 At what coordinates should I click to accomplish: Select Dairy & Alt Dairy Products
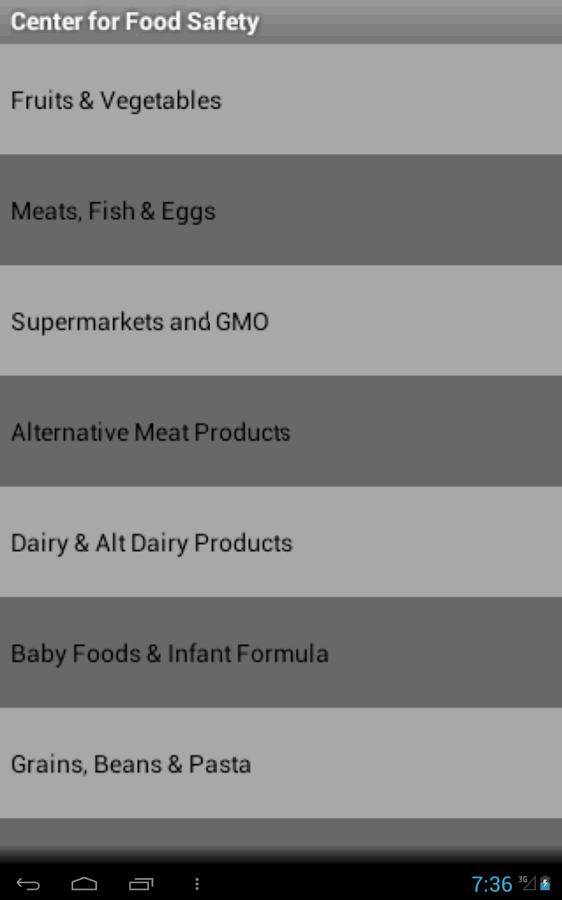(281, 542)
